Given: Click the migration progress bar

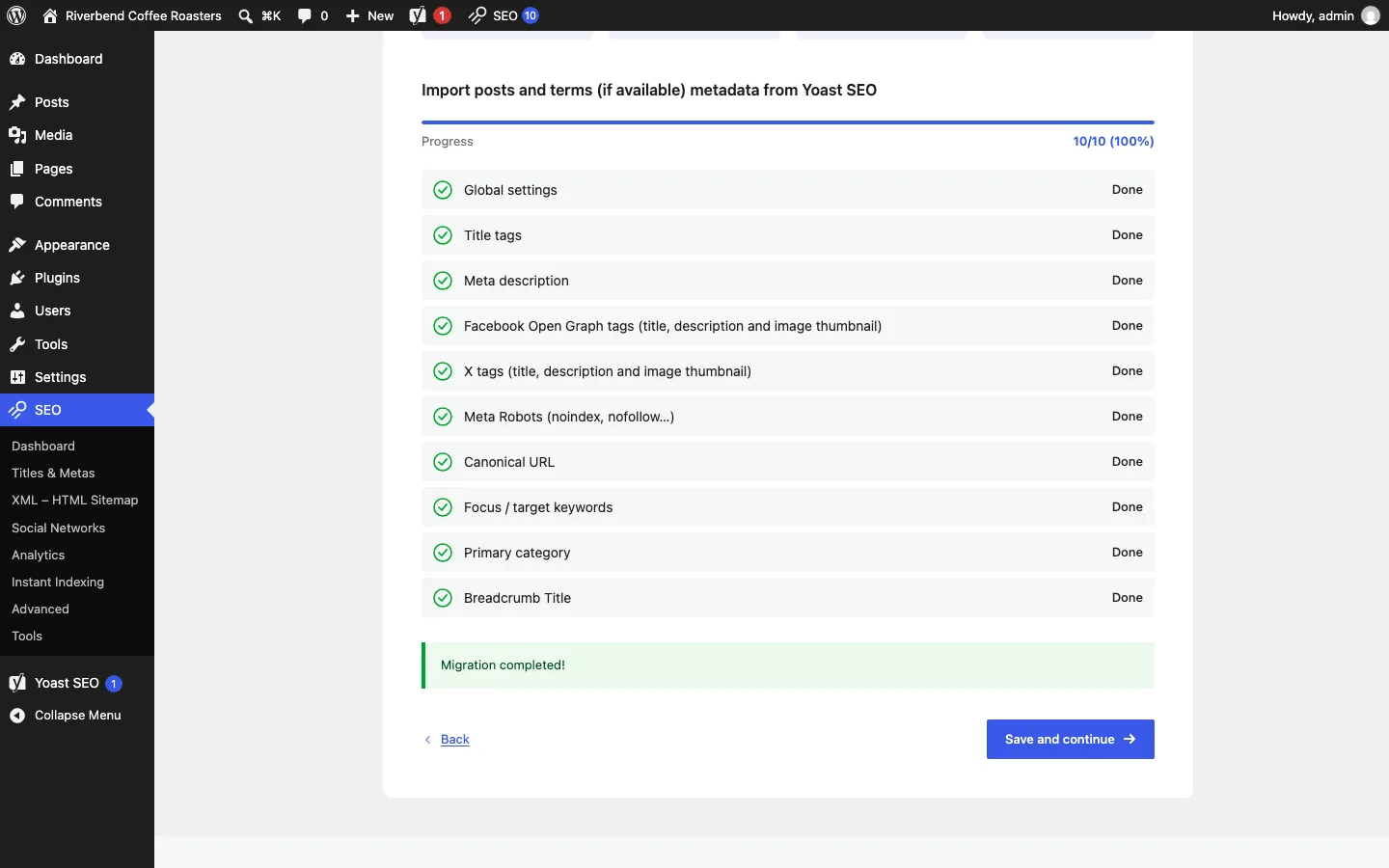Looking at the screenshot, I should tap(788, 122).
